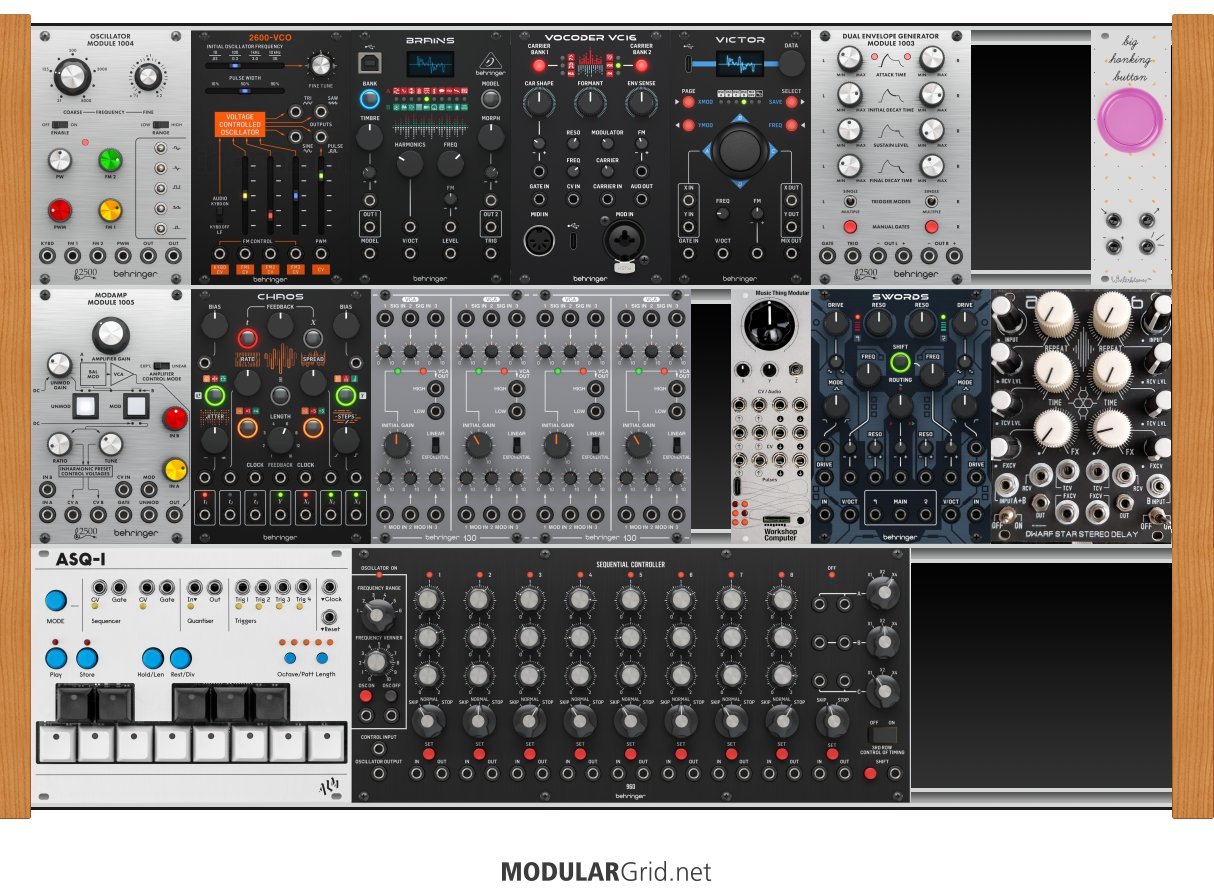The width and height of the screenshot is (1214, 893).
Task: Click the left DRIVE knob on Swords
Action: point(836,322)
